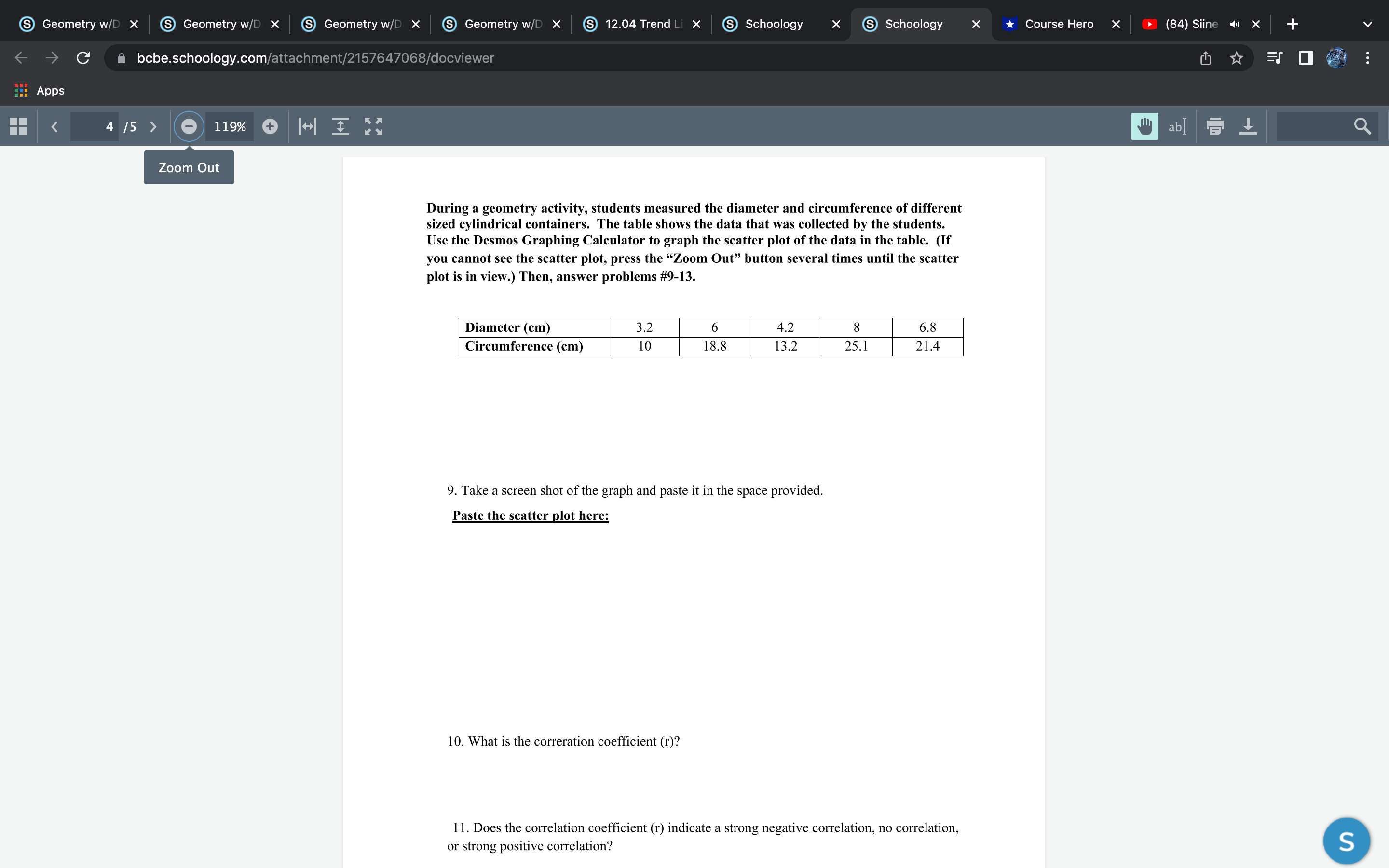Image resolution: width=1389 pixels, height=868 pixels.
Task: Open the Apps bookmarks shortcut
Action: (39, 90)
